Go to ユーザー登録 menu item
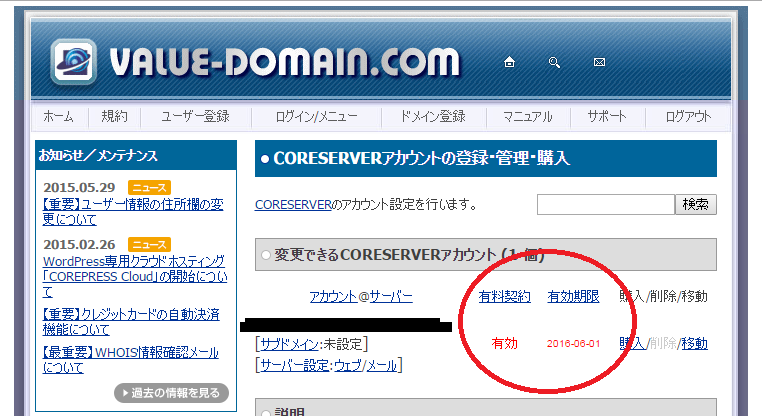 [x=195, y=117]
